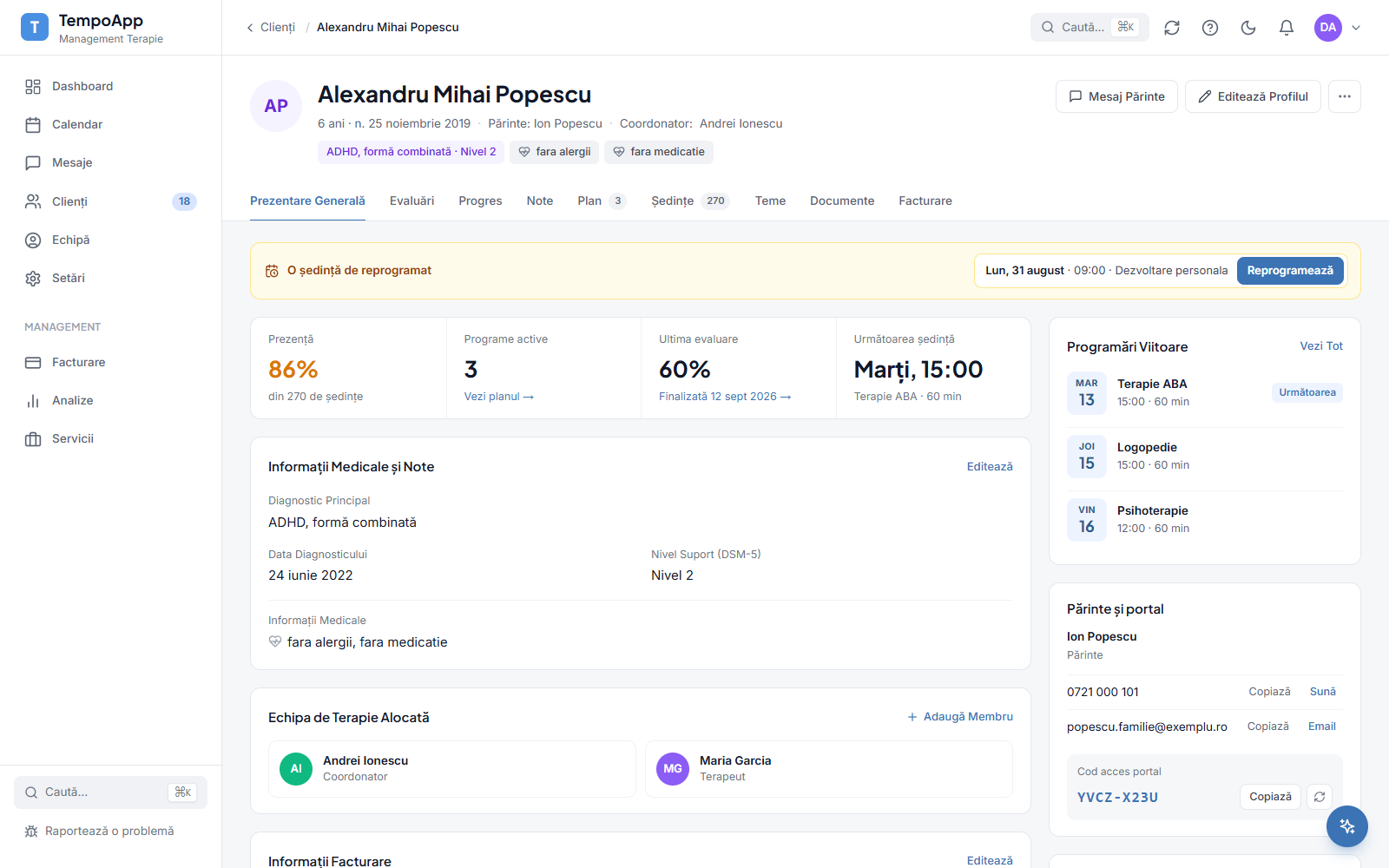This screenshot has width=1389, height=868.
Task: Open the Plan tab
Action: pos(602,201)
